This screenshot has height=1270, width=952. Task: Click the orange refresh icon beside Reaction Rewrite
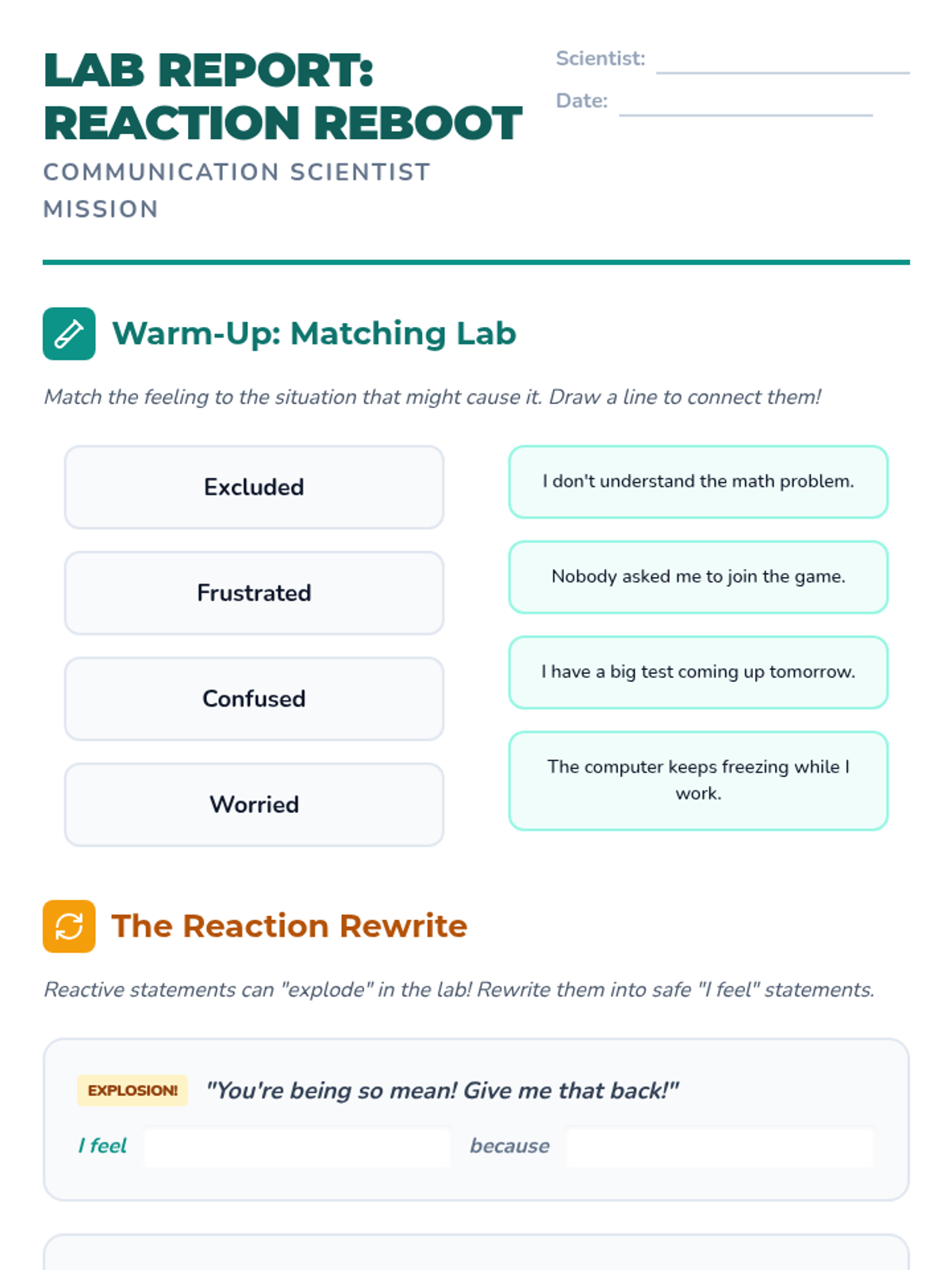[69, 926]
